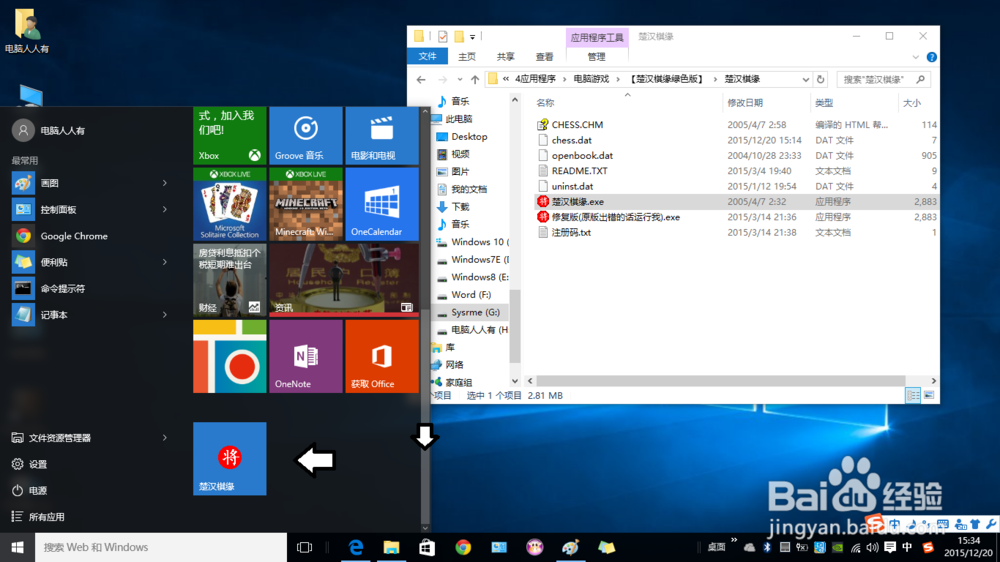Click 电脑人人有 user account in Start menu
The height and width of the screenshot is (562, 1000).
click(x=49, y=130)
